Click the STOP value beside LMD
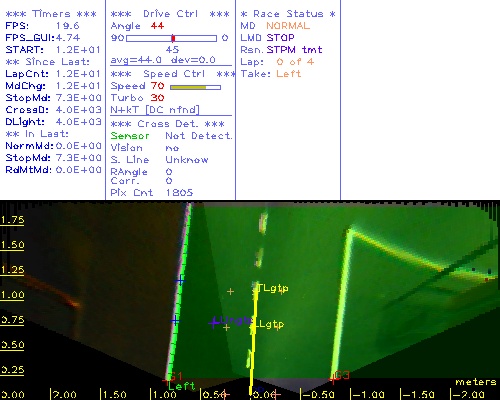This screenshot has height=400, width=500. pyautogui.click(x=280, y=38)
